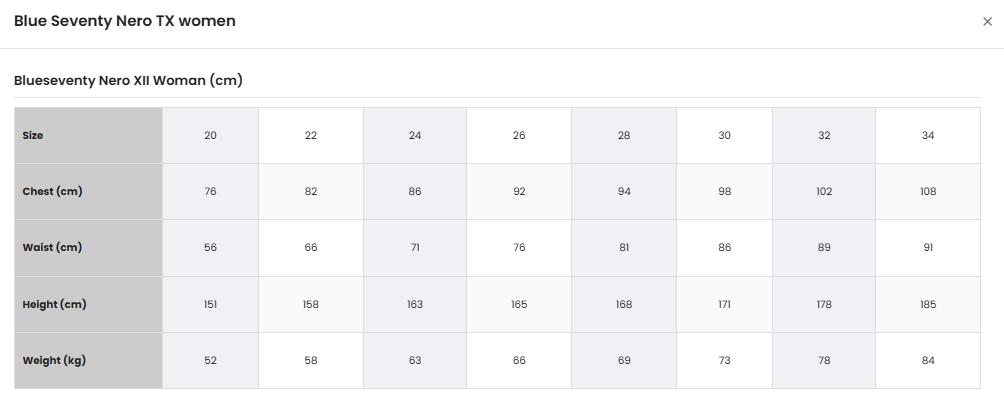The width and height of the screenshot is (1004, 408).
Task: Click the Chest (cm) row header
Action: coord(88,192)
